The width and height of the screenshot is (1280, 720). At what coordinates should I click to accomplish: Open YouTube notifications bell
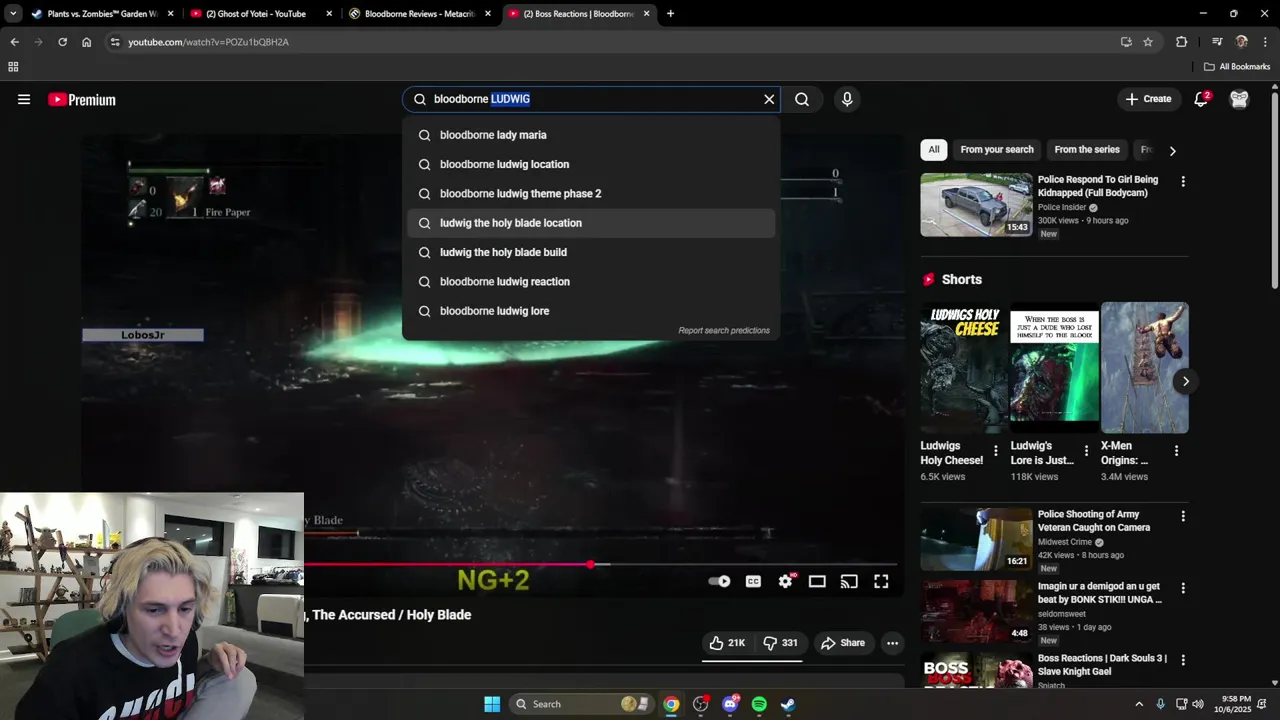pyautogui.click(x=1201, y=99)
